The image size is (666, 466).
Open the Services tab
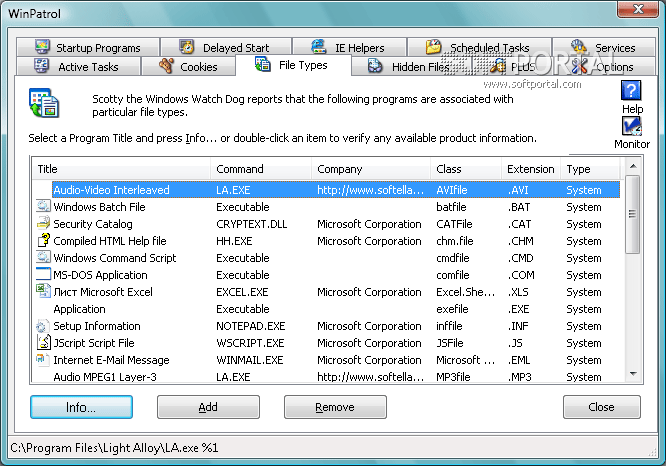point(603,47)
